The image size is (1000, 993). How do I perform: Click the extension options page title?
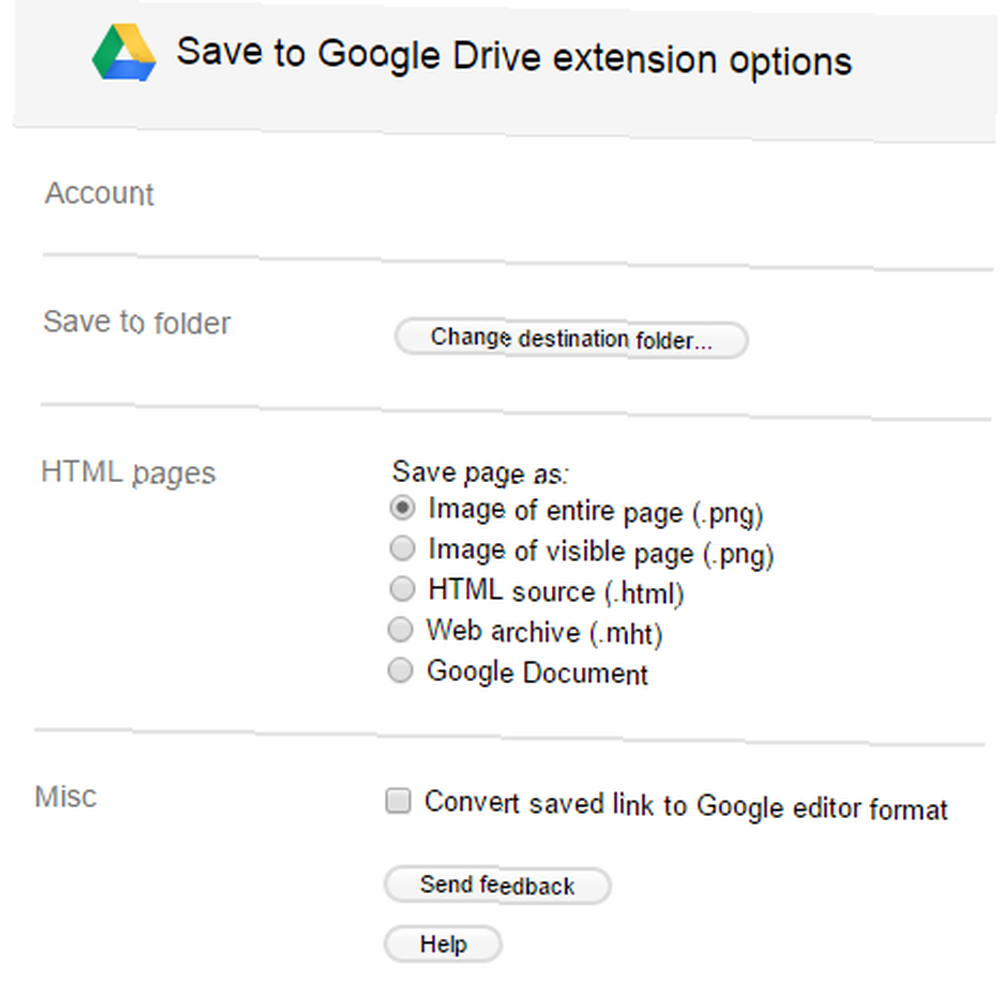pos(514,57)
